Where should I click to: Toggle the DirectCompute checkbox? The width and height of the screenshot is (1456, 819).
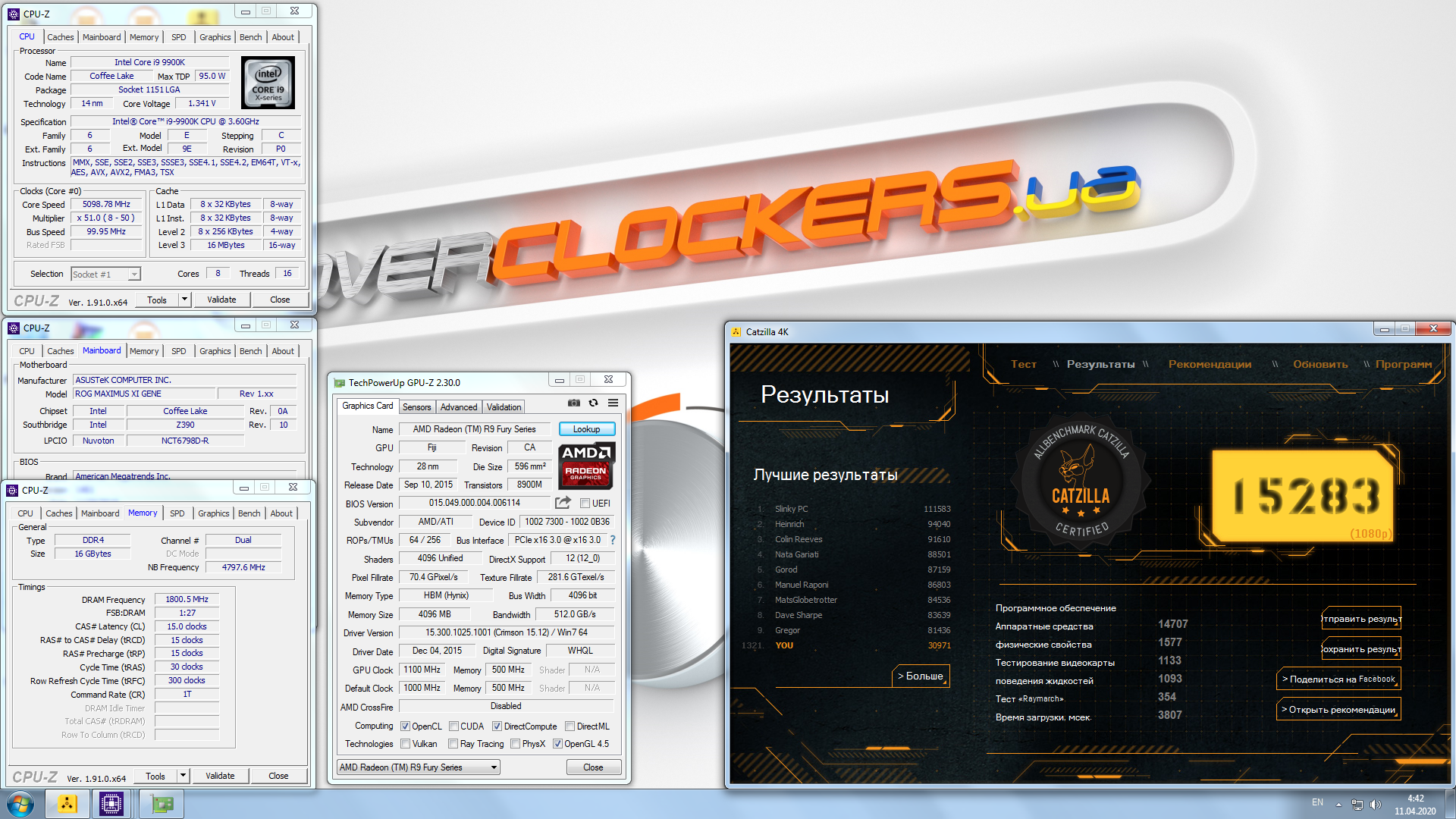pos(497,726)
